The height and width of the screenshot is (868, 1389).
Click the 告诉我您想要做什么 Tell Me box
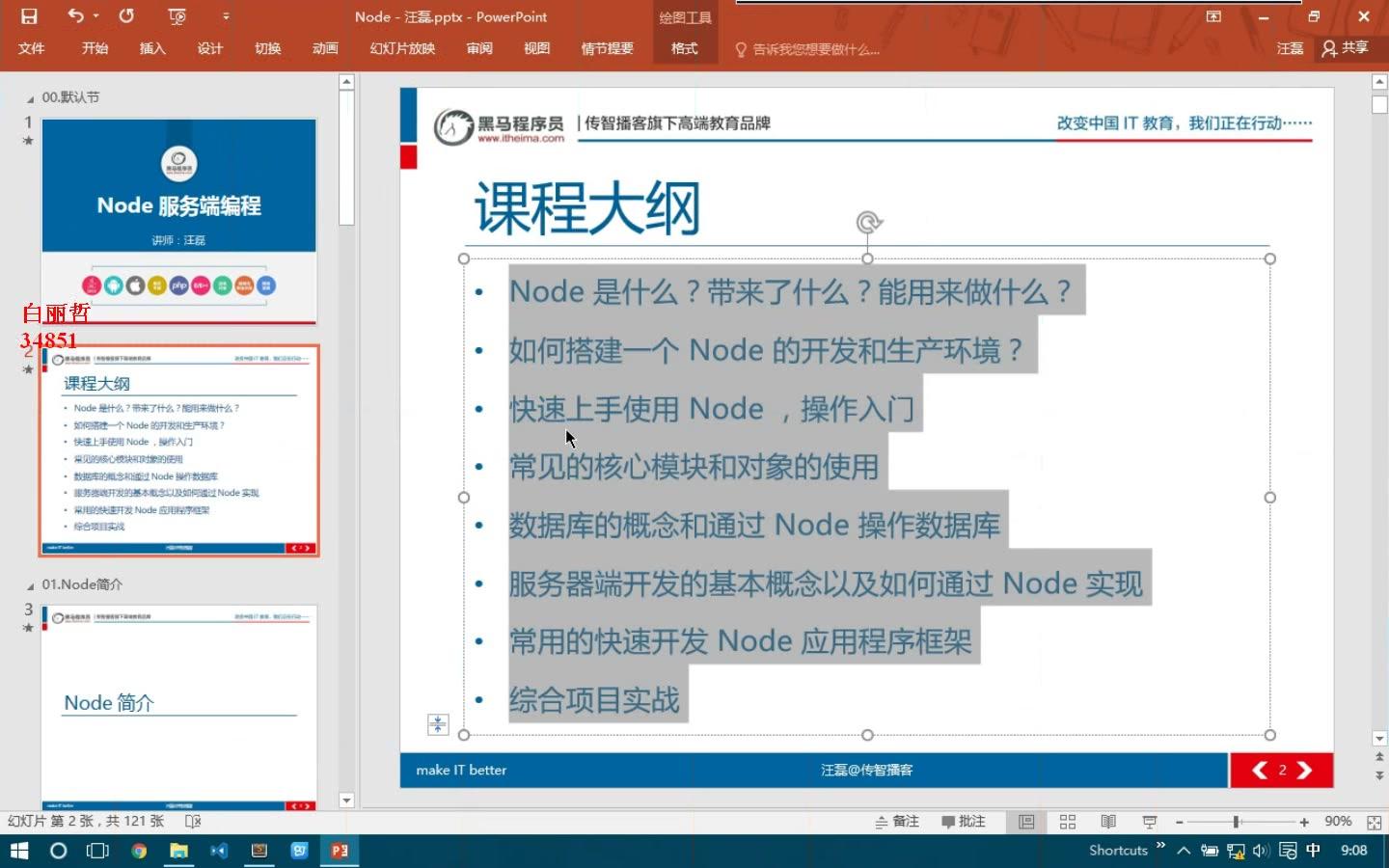(x=815, y=48)
